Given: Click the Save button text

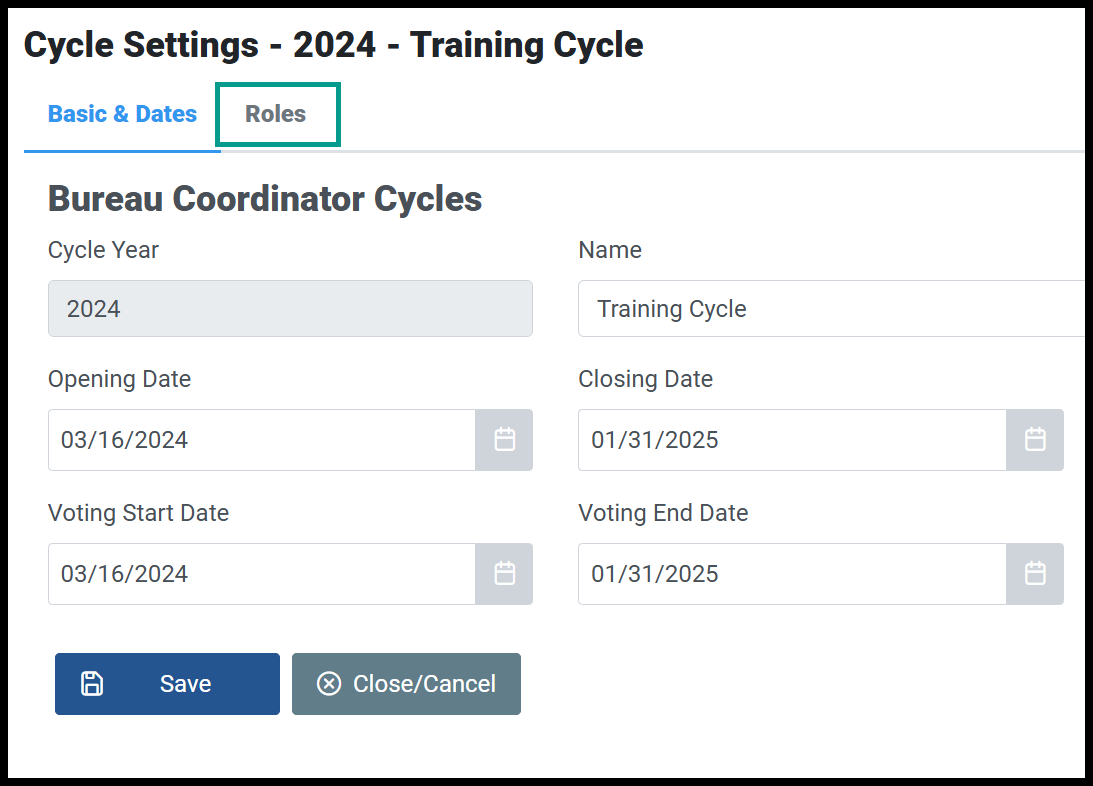Looking at the screenshot, I should pyautogui.click(x=185, y=684).
